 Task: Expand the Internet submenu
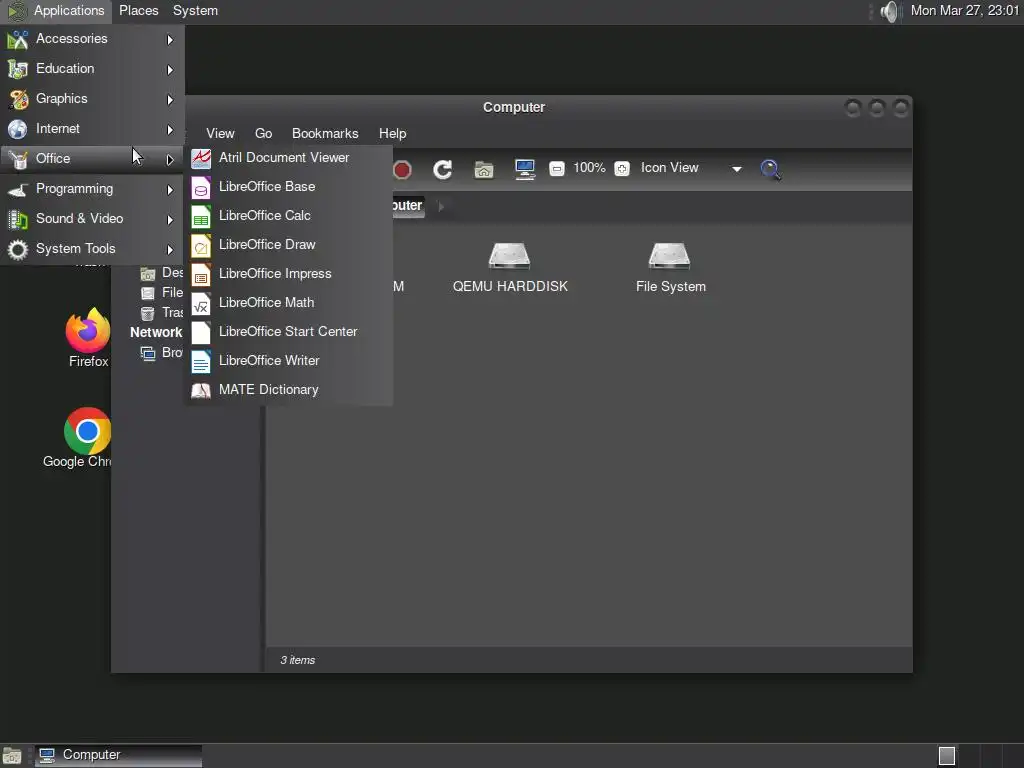coord(92,129)
